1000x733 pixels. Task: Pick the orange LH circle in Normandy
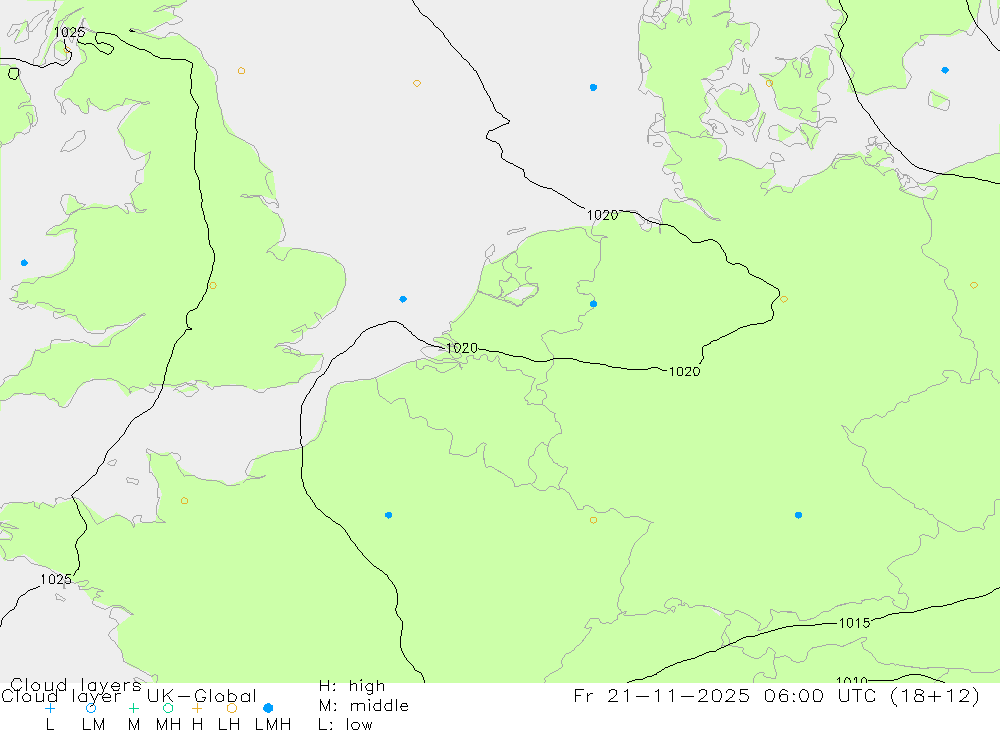(184, 501)
